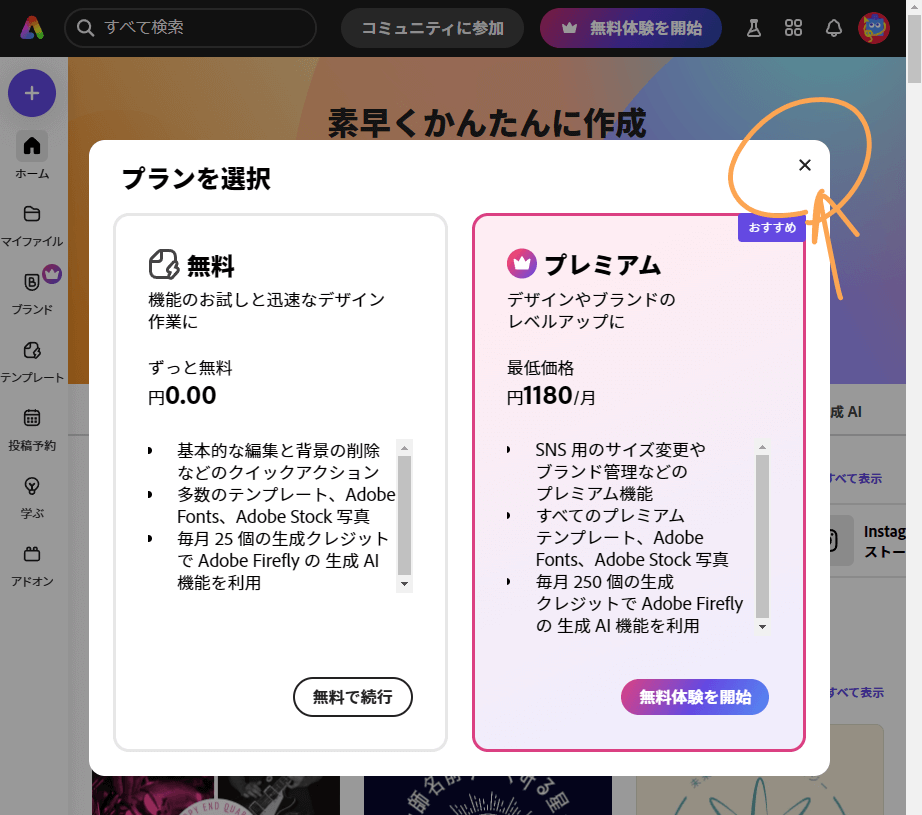Click the 無料 plan icon
The width and height of the screenshot is (922, 815).
(x=163, y=265)
